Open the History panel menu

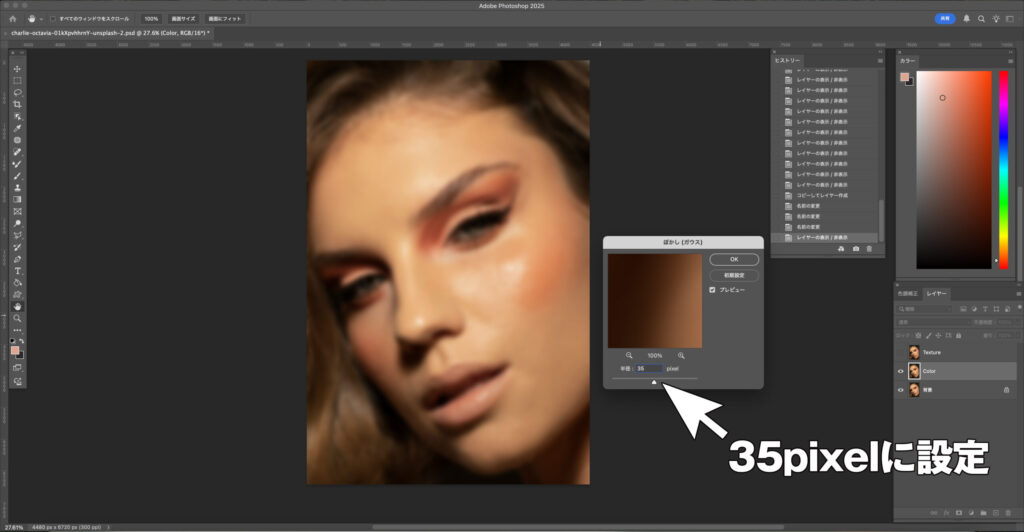880,61
